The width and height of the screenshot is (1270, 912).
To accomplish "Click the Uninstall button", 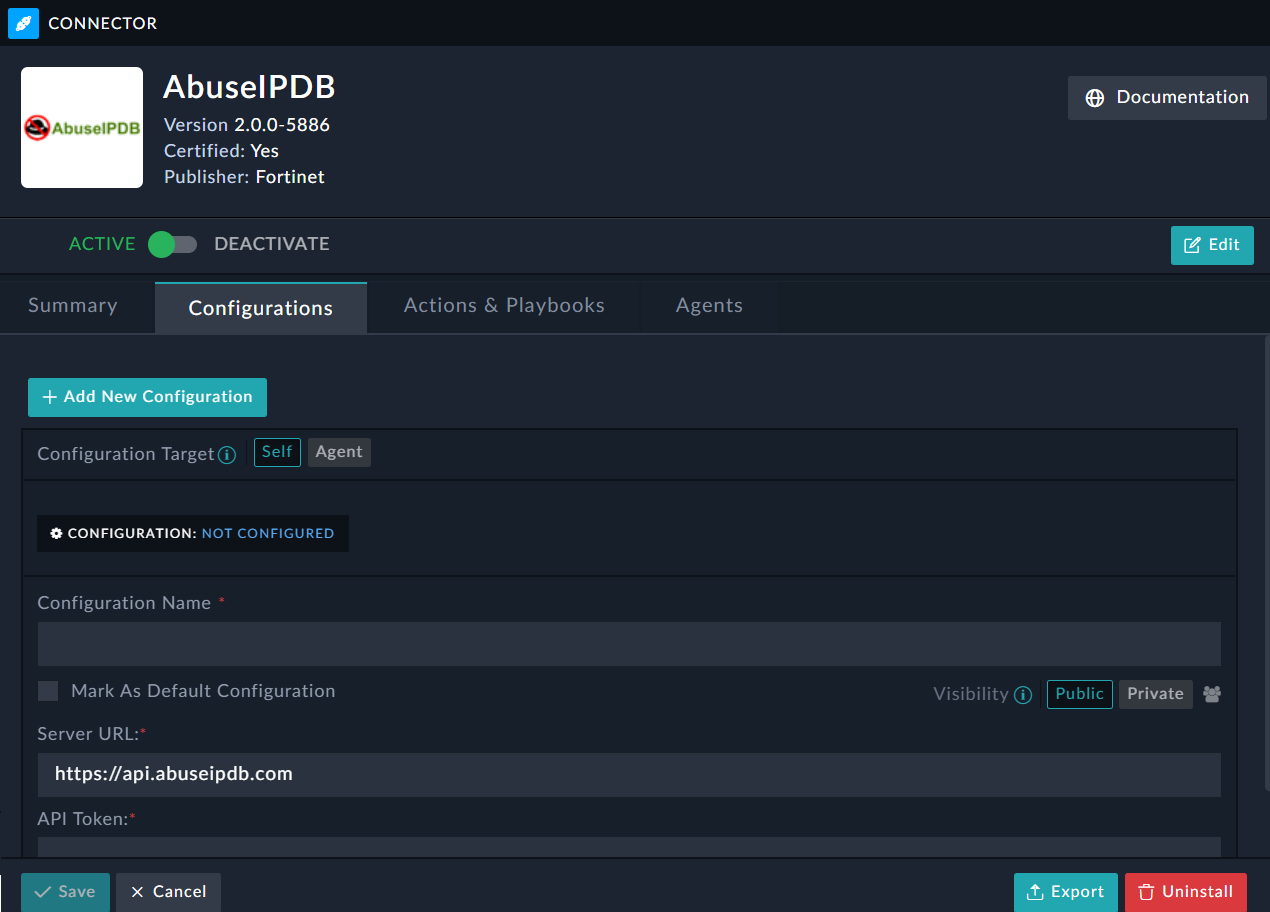I will [x=1185, y=892].
